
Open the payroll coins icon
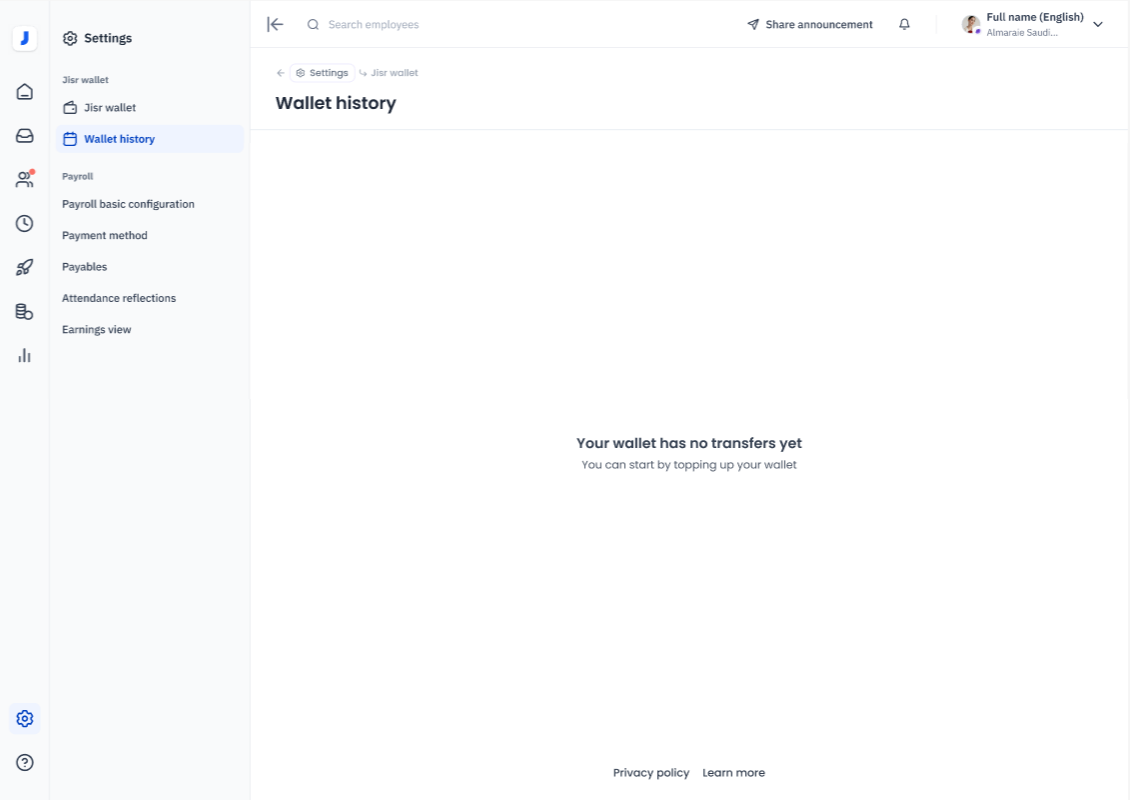pyautogui.click(x=25, y=311)
